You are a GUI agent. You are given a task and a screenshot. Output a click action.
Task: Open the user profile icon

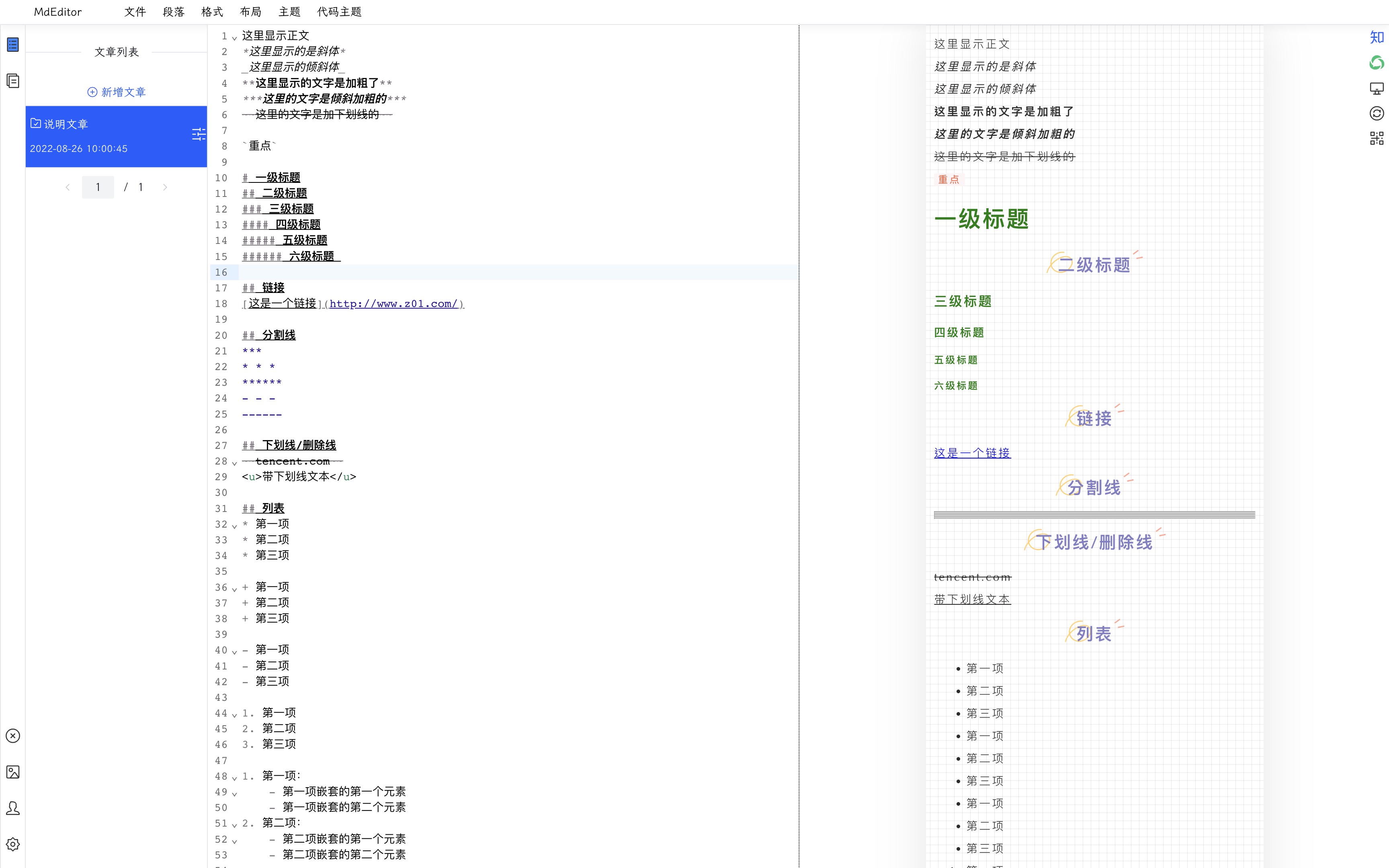click(x=12, y=808)
